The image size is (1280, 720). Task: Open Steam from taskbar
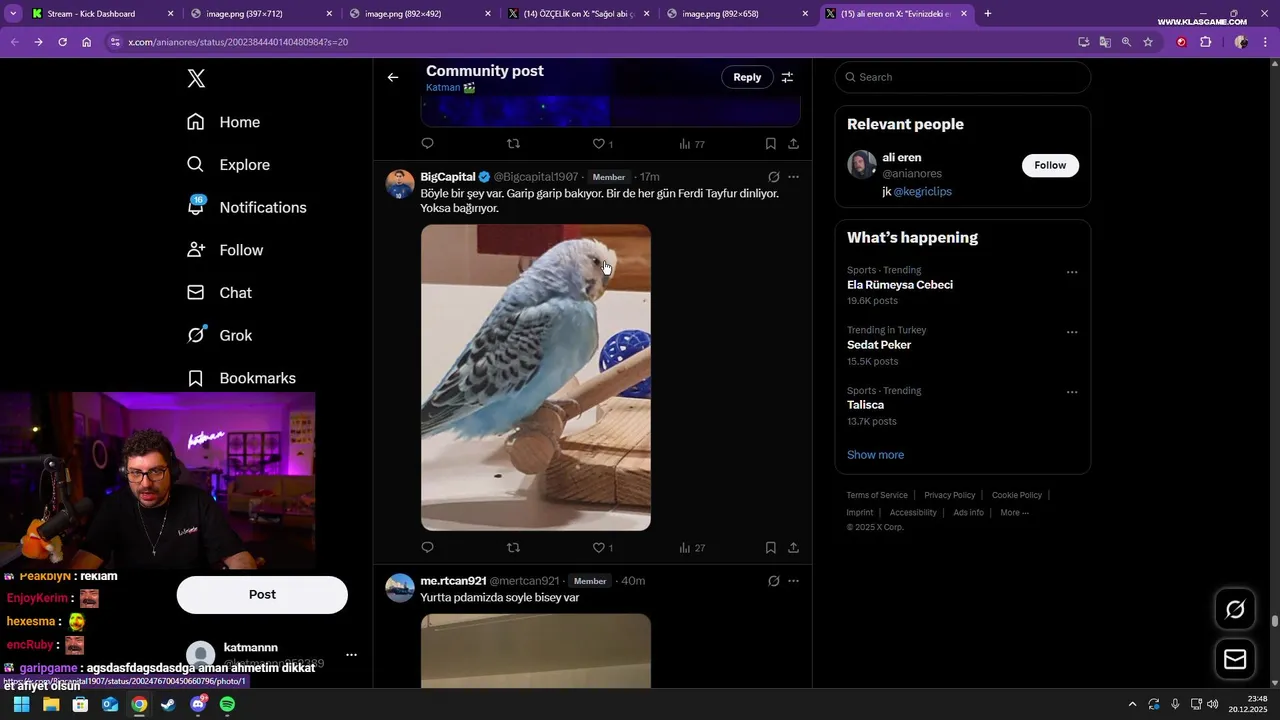[168, 705]
